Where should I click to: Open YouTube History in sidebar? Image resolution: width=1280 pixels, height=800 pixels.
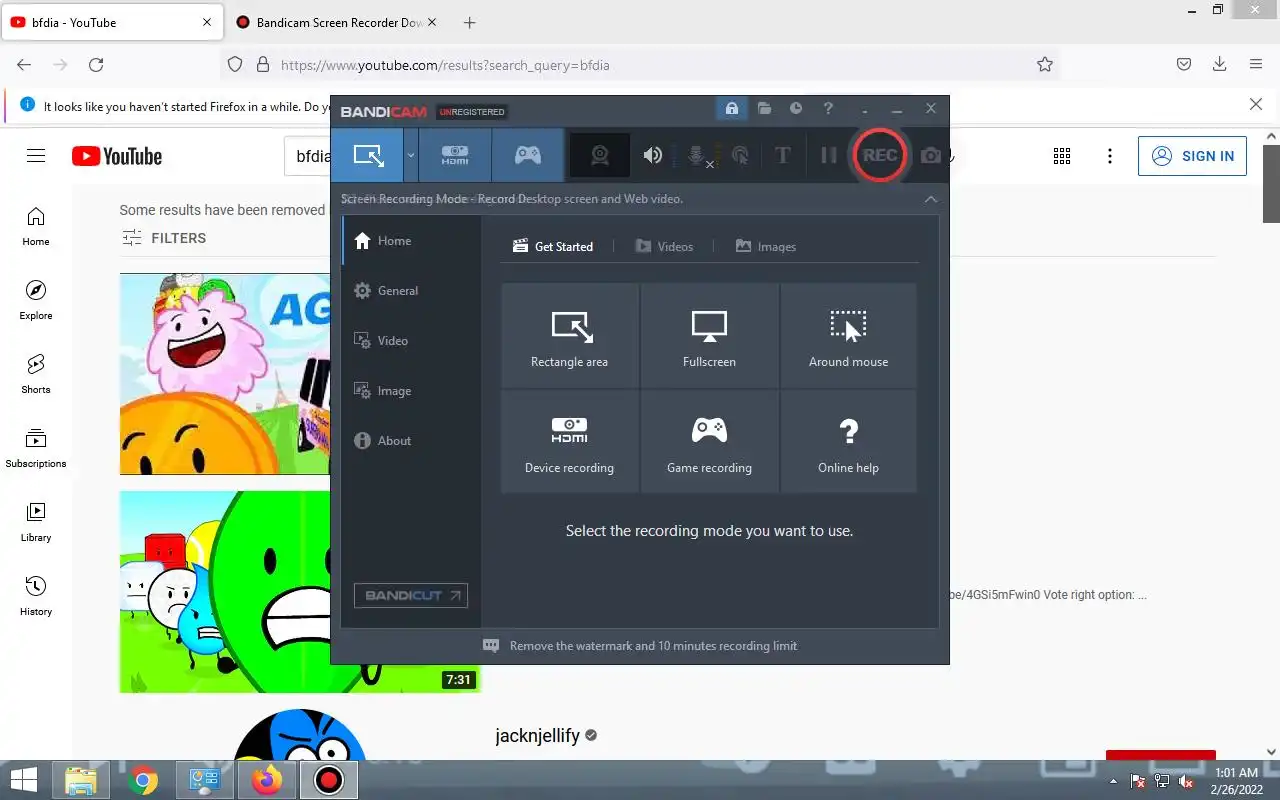pos(36,597)
